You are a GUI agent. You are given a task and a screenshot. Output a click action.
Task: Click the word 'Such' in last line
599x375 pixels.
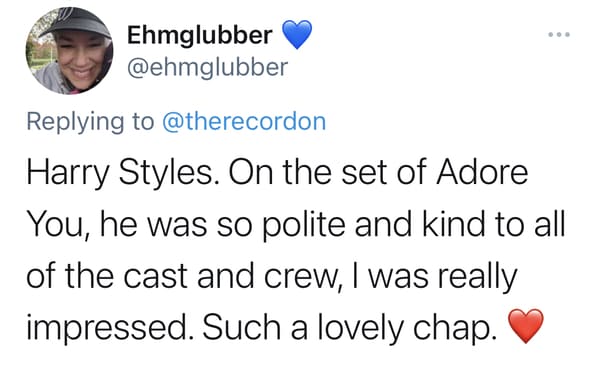pyautogui.click(x=241, y=327)
